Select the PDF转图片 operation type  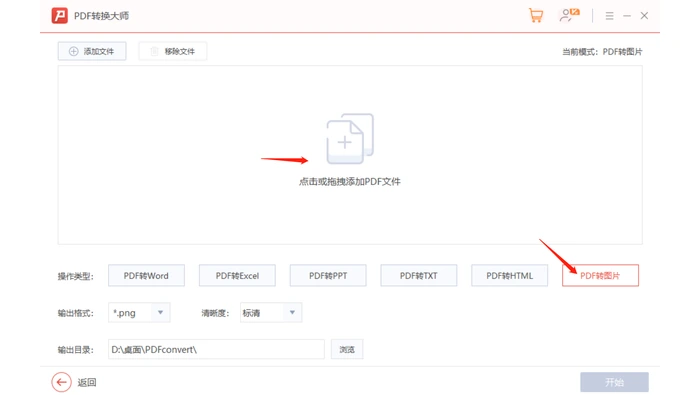click(600, 276)
